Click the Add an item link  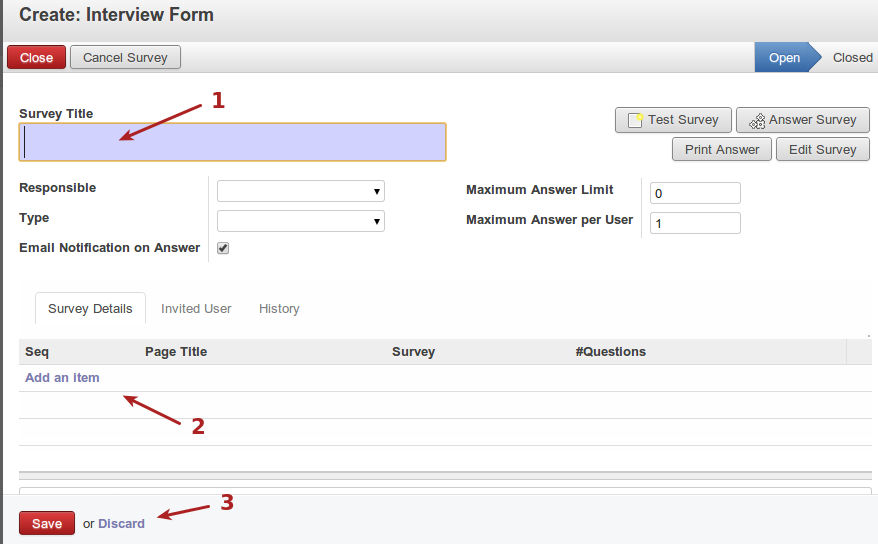(62, 378)
